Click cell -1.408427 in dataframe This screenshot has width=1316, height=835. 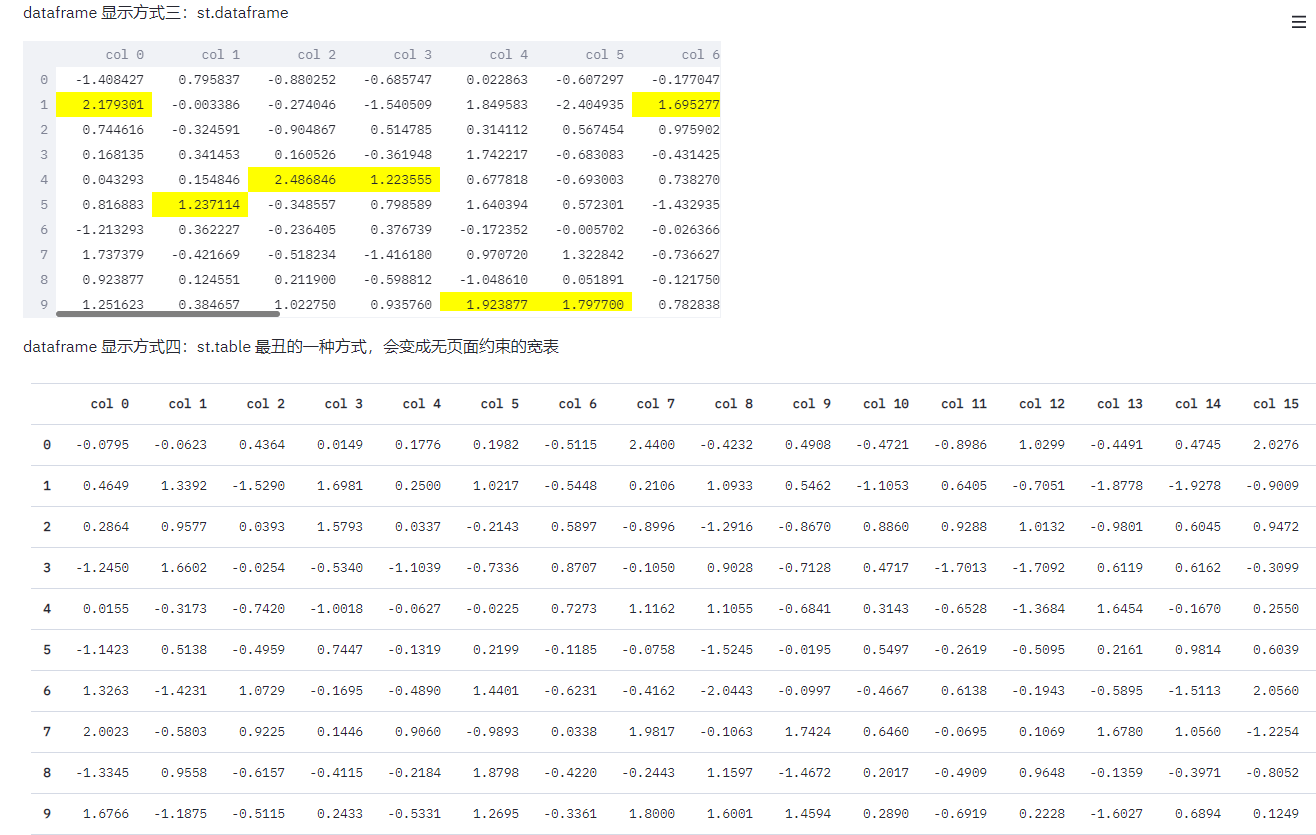pyautogui.click(x=104, y=79)
